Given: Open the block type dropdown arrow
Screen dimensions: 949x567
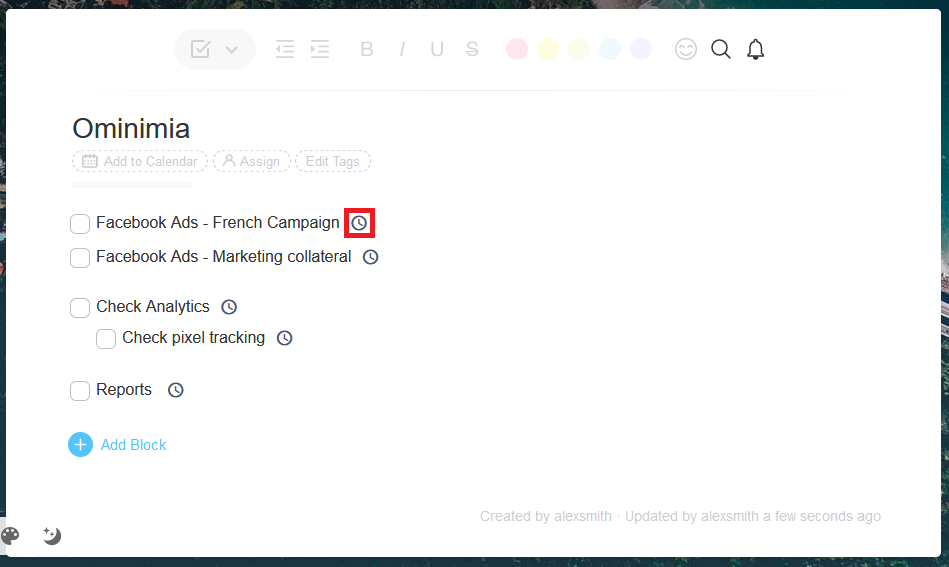Looking at the screenshot, I should tap(232, 50).
